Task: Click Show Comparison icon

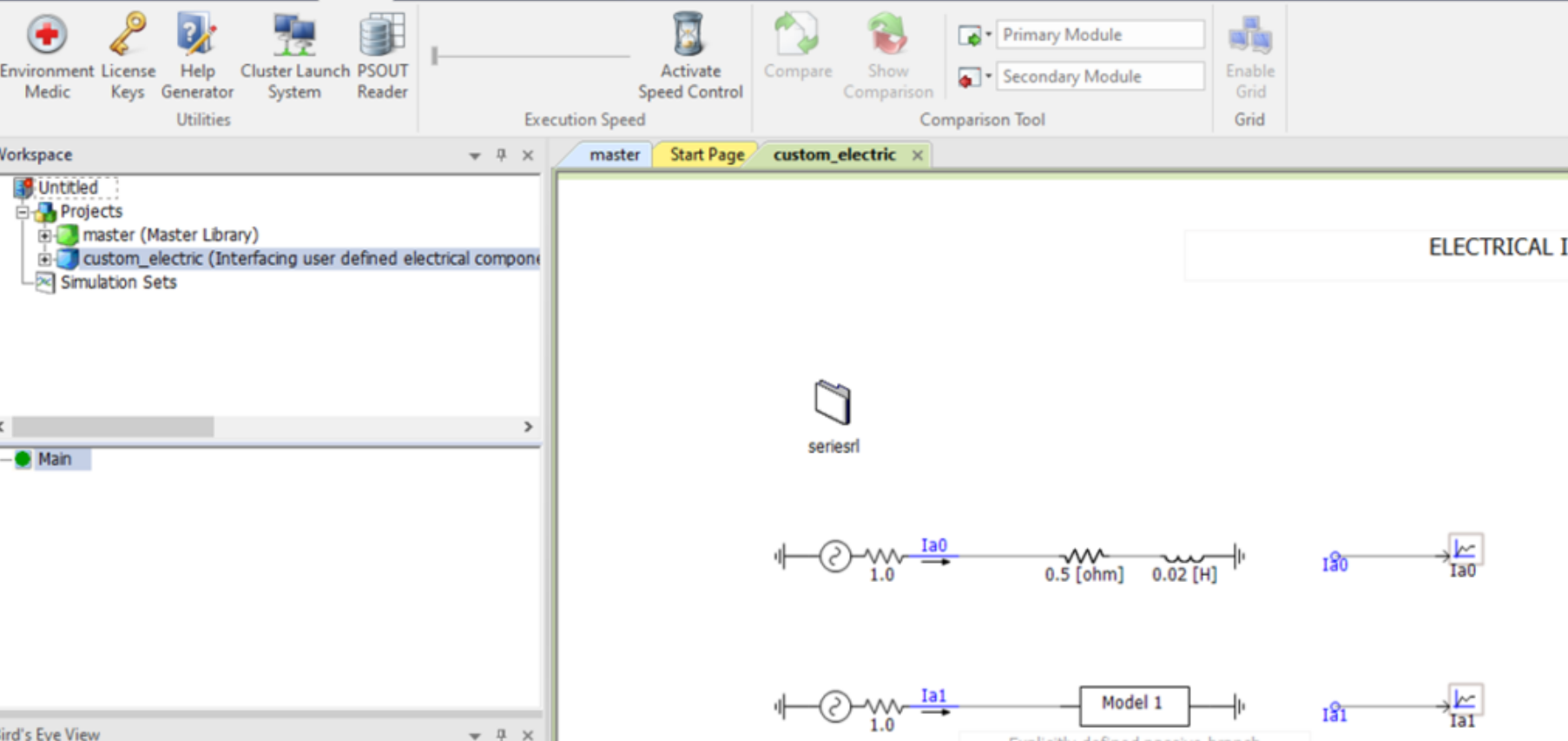Action: [x=887, y=35]
